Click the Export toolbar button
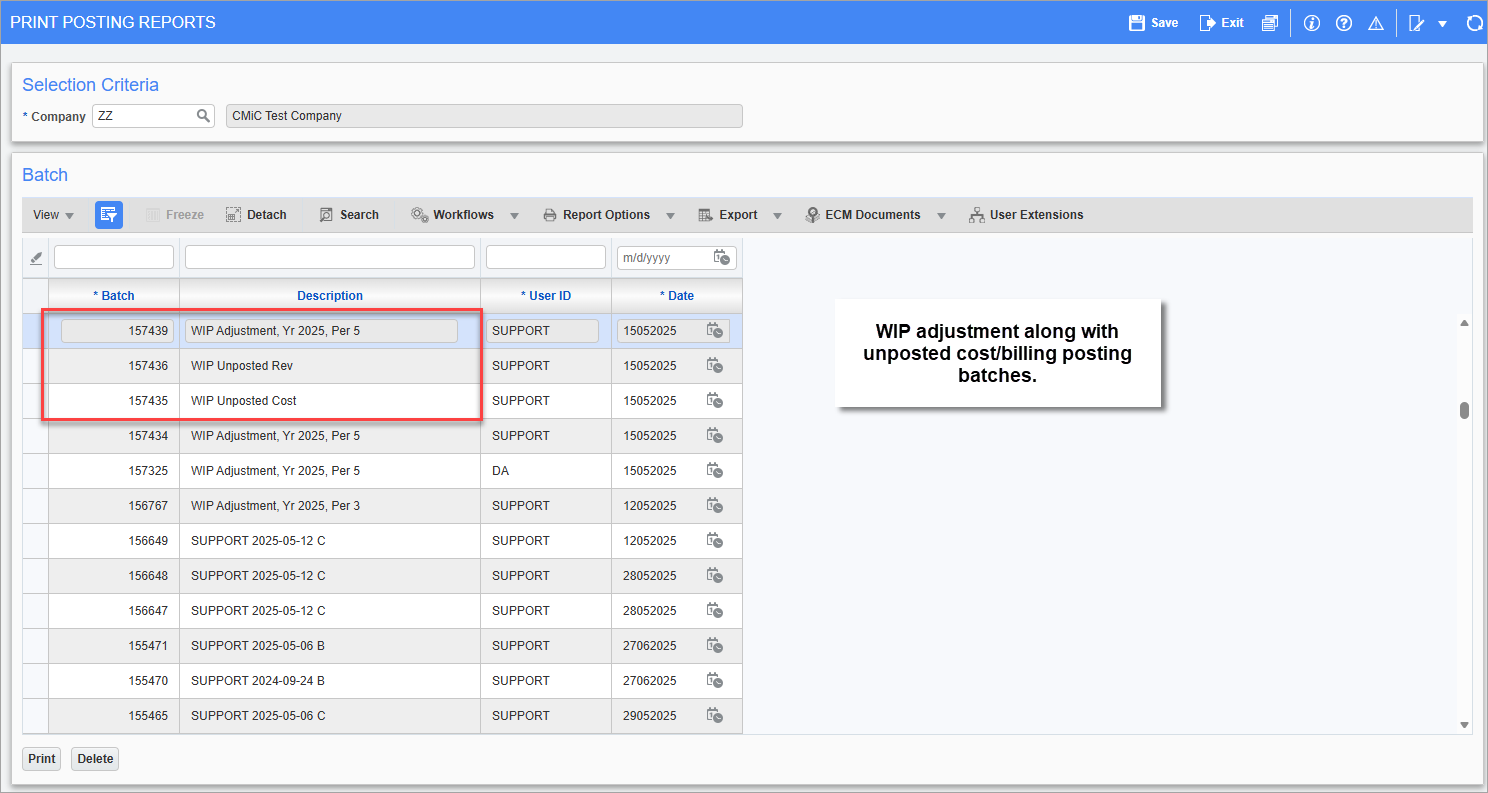Image resolution: width=1488 pixels, height=793 pixels. point(728,215)
